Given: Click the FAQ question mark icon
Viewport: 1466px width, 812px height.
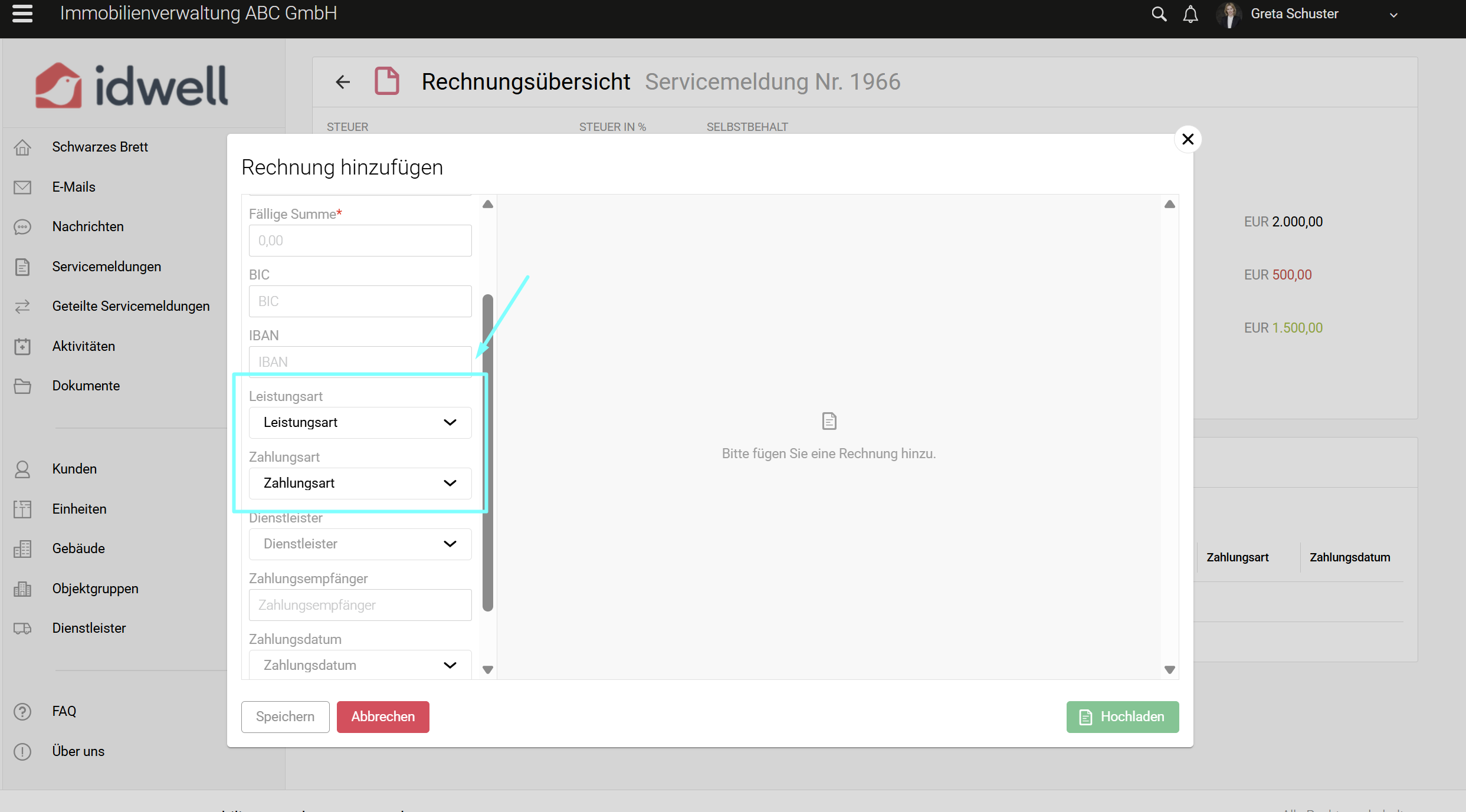Looking at the screenshot, I should click(22, 712).
